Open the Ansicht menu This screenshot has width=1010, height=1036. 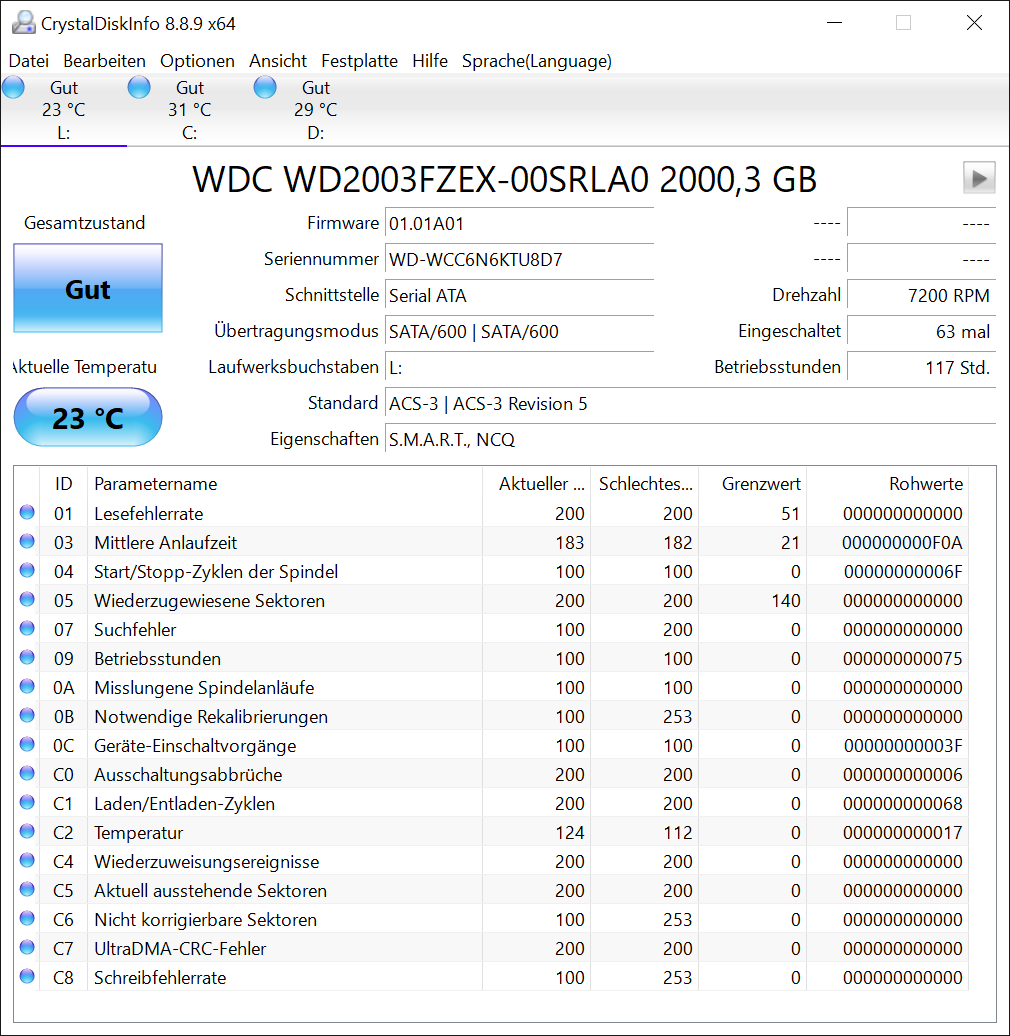278,61
